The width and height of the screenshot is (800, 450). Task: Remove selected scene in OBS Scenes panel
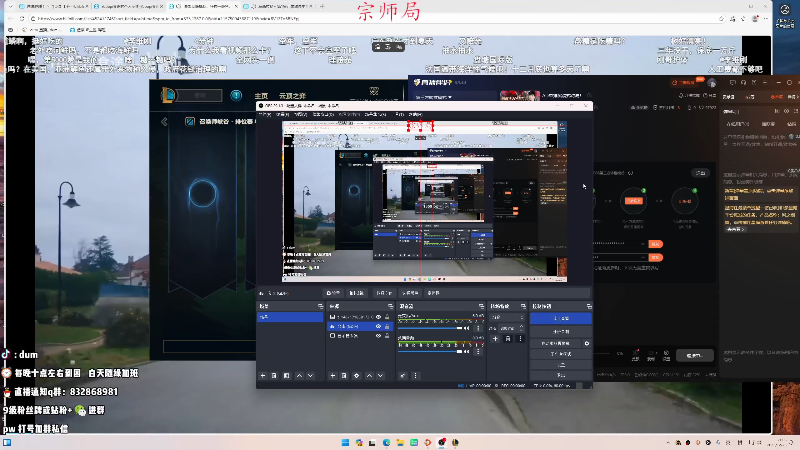click(x=274, y=376)
